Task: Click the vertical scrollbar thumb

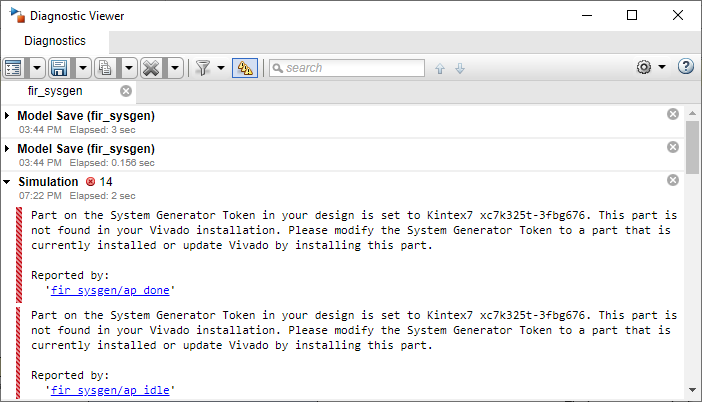Action: coord(692,147)
